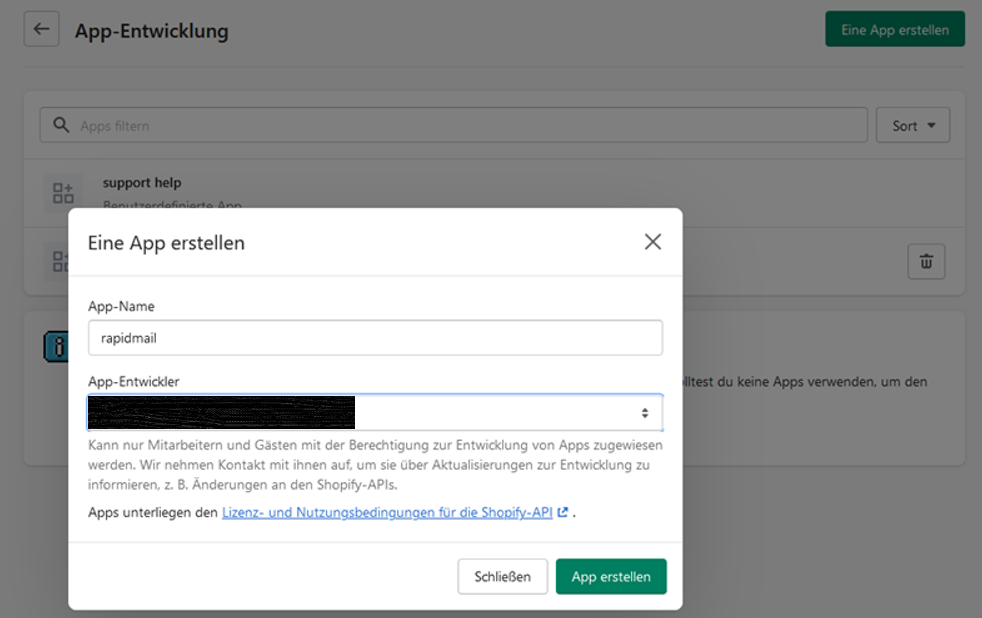Click the Schließen button

[x=502, y=577]
